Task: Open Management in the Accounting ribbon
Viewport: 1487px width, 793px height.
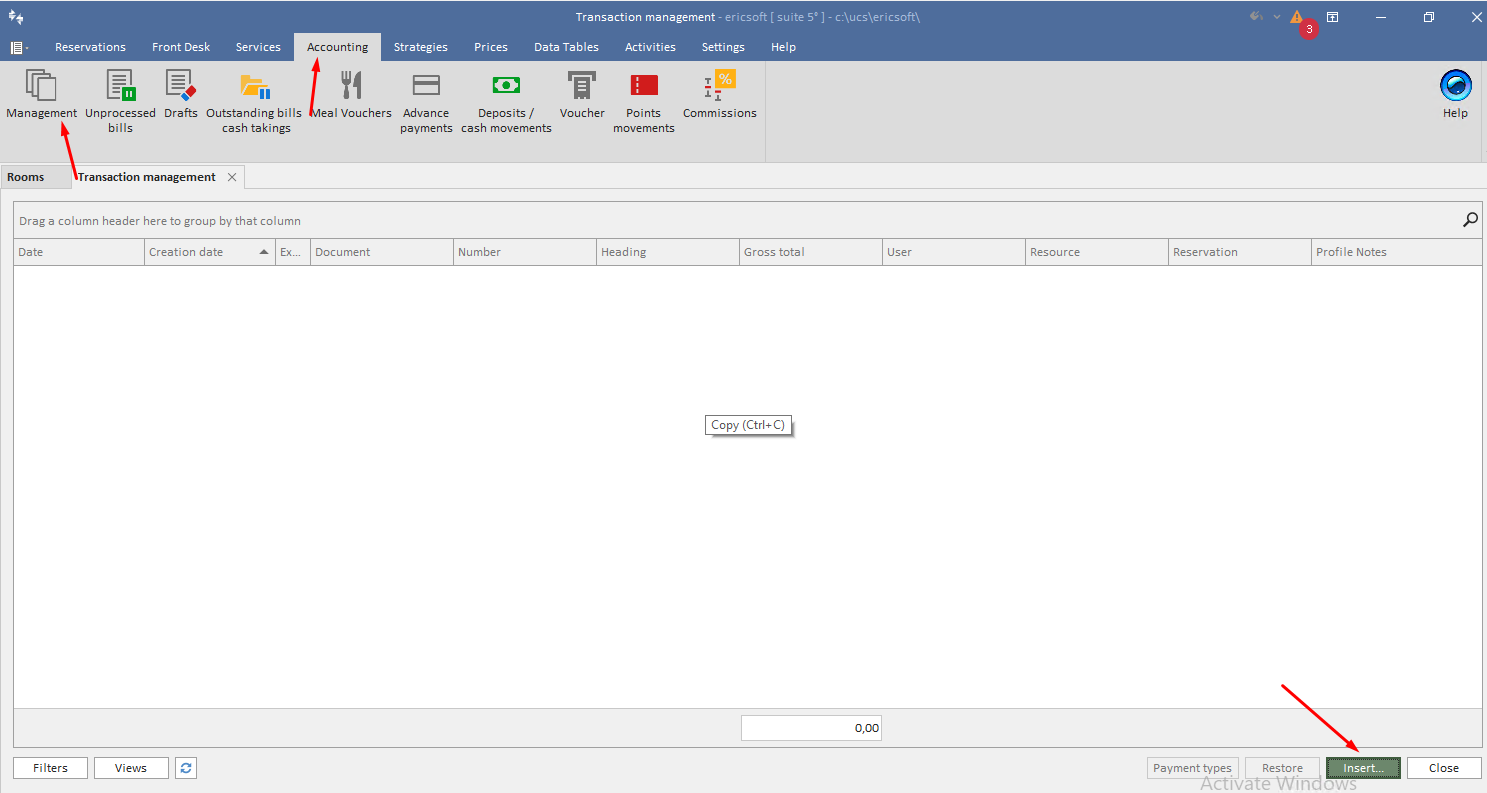Action: (x=41, y=96)
